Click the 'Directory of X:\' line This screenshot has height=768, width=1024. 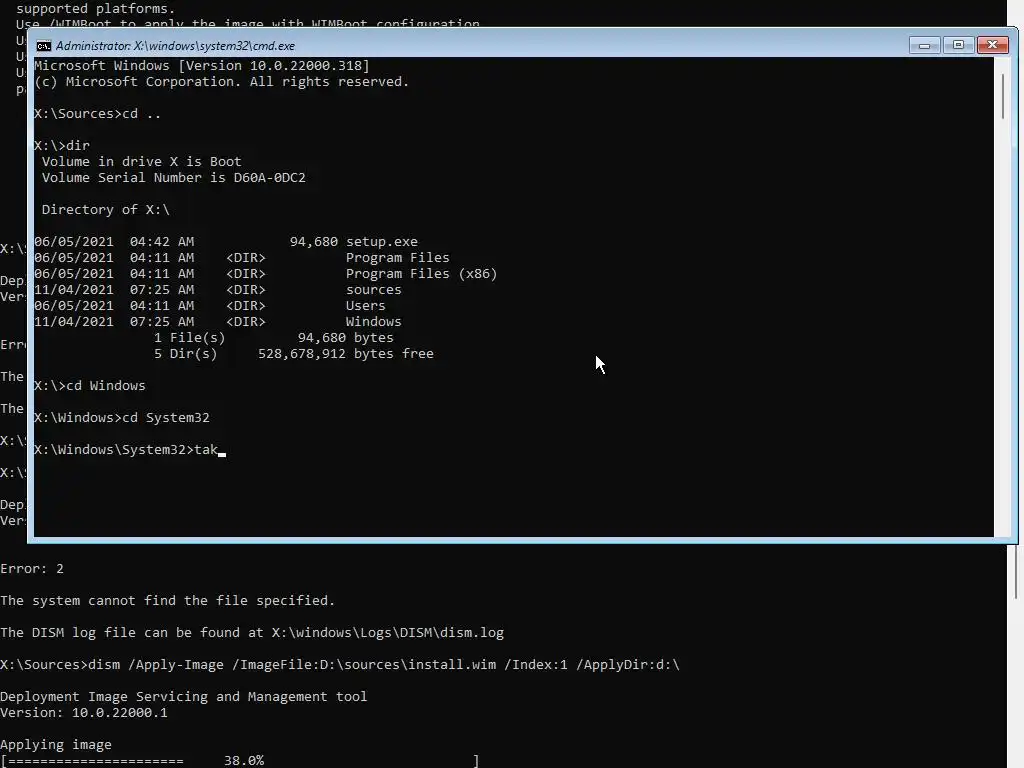coord(106,210)
